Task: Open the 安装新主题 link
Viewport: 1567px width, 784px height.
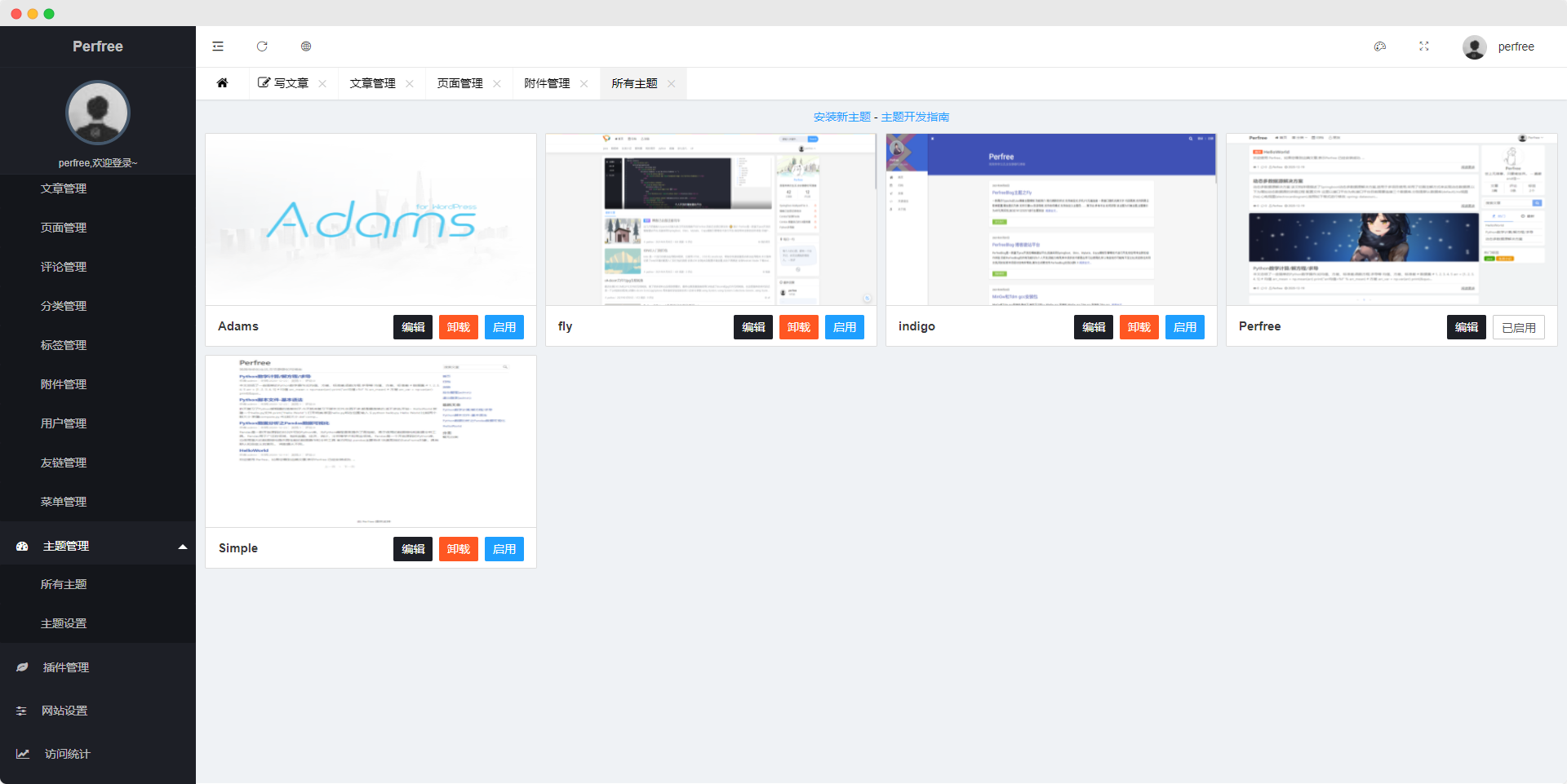Action: coord(841,117)
